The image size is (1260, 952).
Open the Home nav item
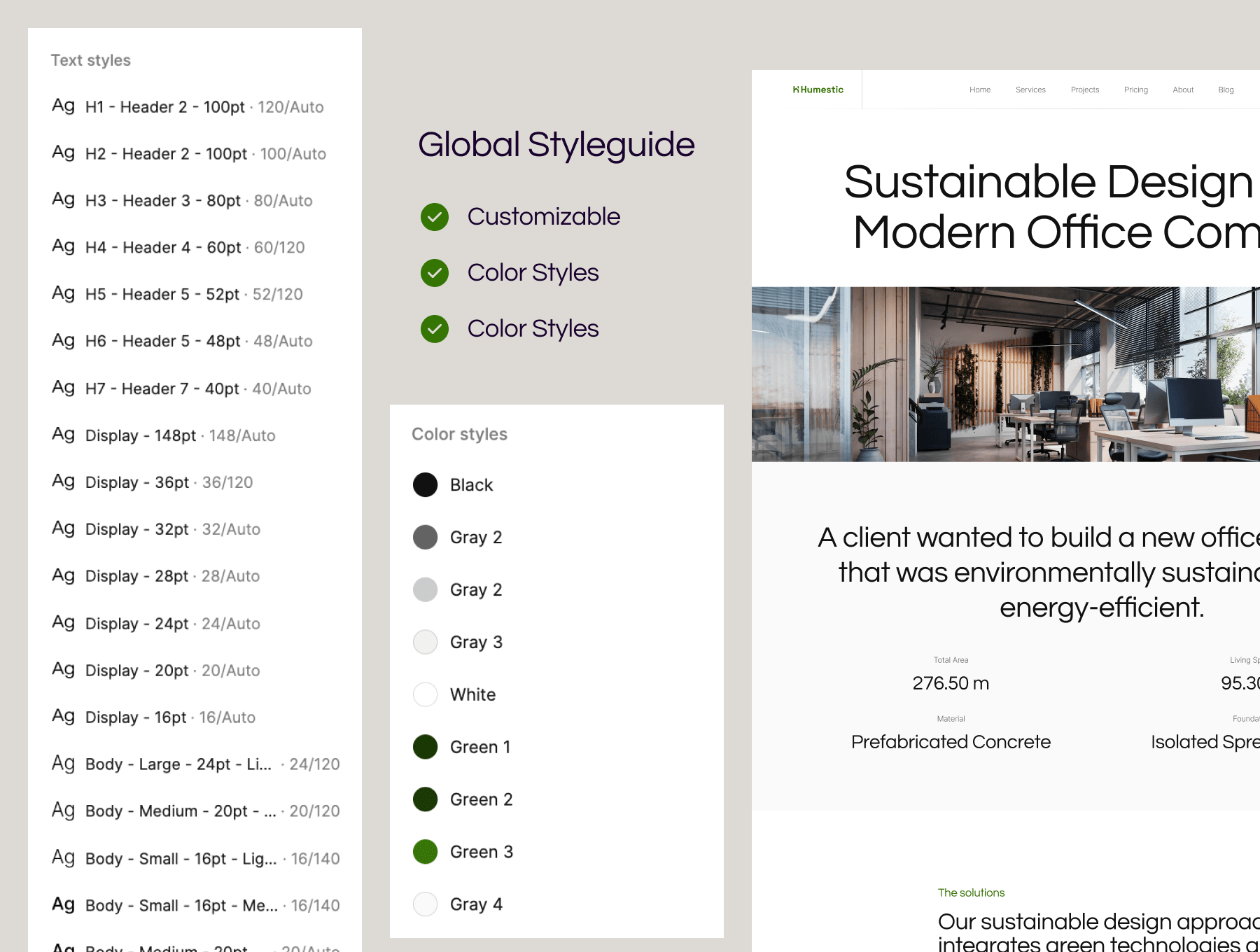(980, 90)
